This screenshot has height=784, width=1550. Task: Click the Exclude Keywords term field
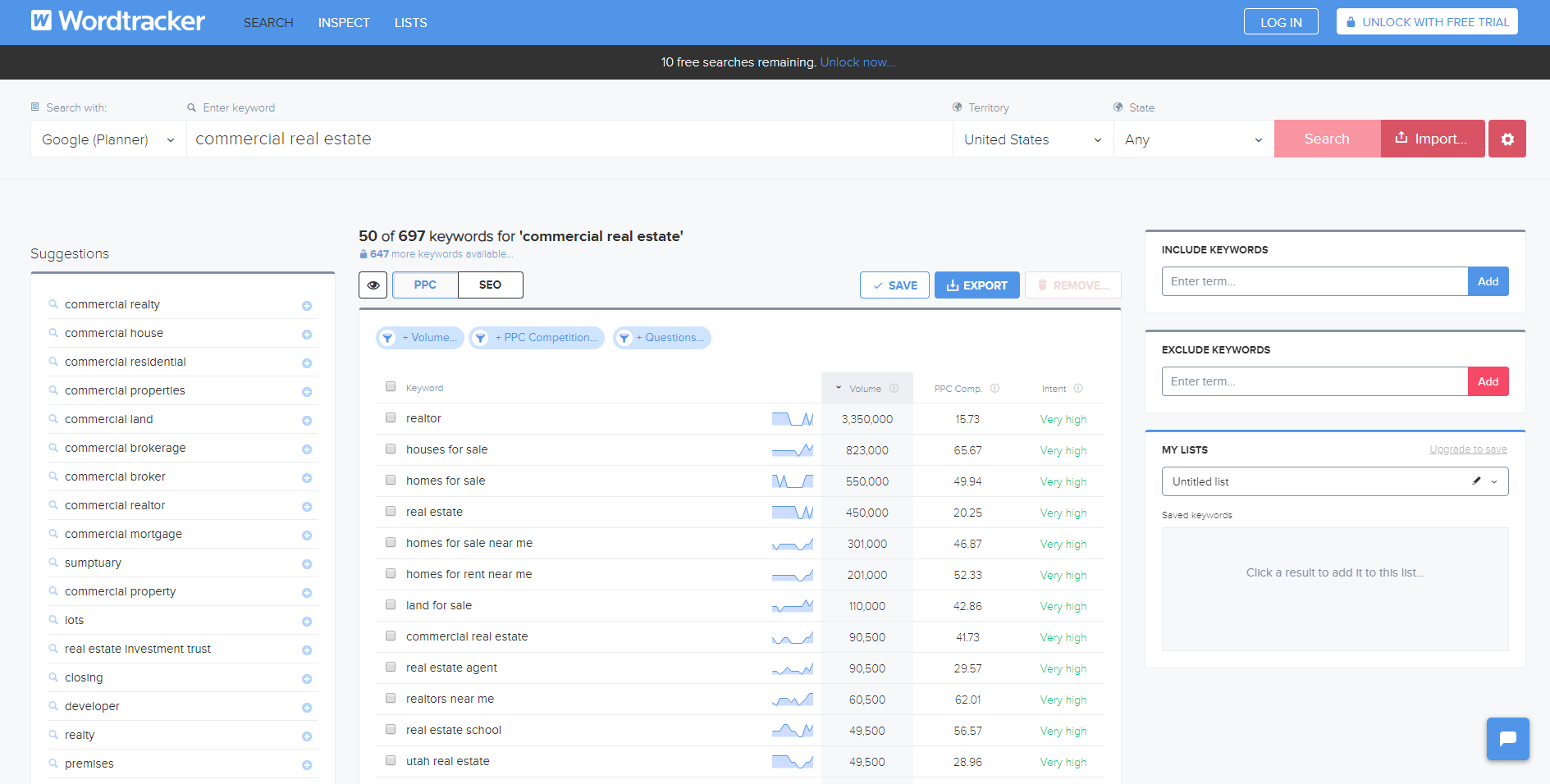click(x=1315, y=381)
